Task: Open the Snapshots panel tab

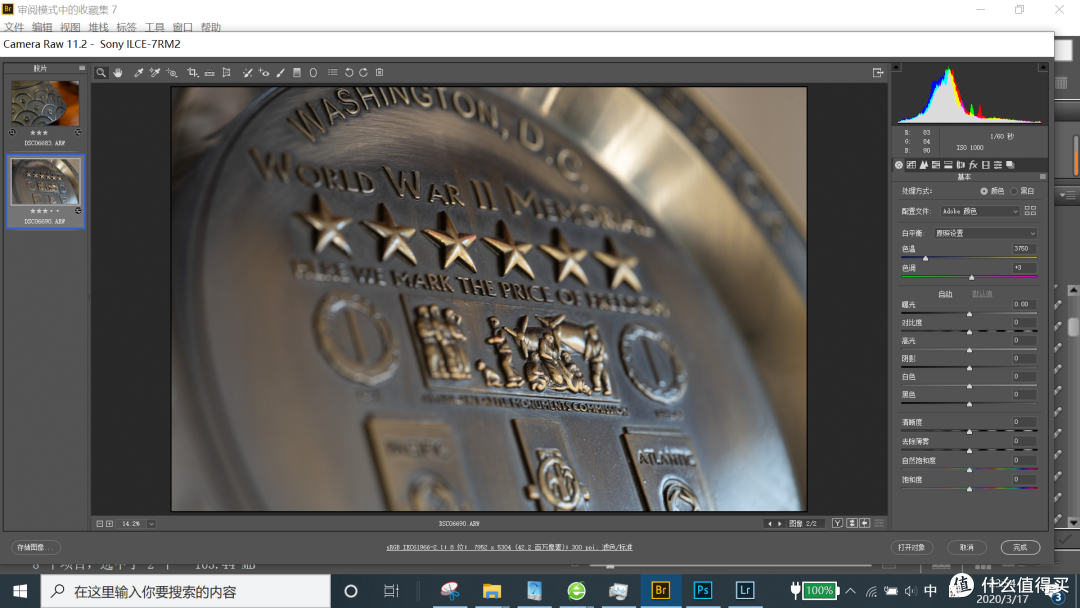Action: tap(1010, 165)
